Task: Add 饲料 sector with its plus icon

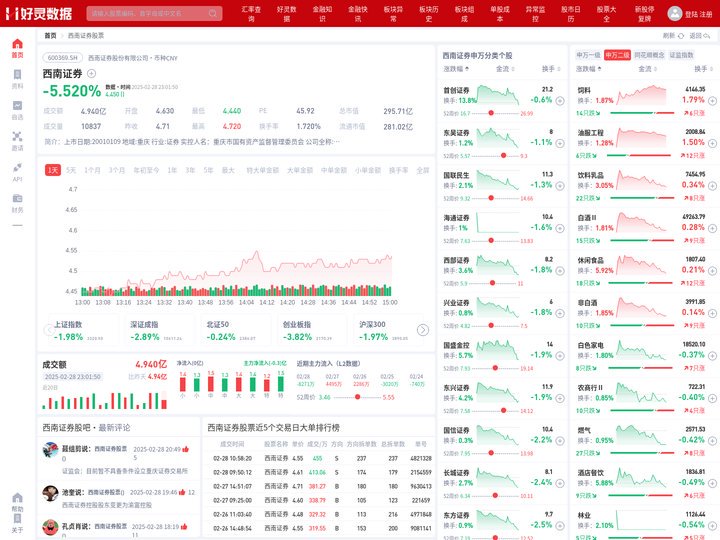Action: click(x=712, y=101)
